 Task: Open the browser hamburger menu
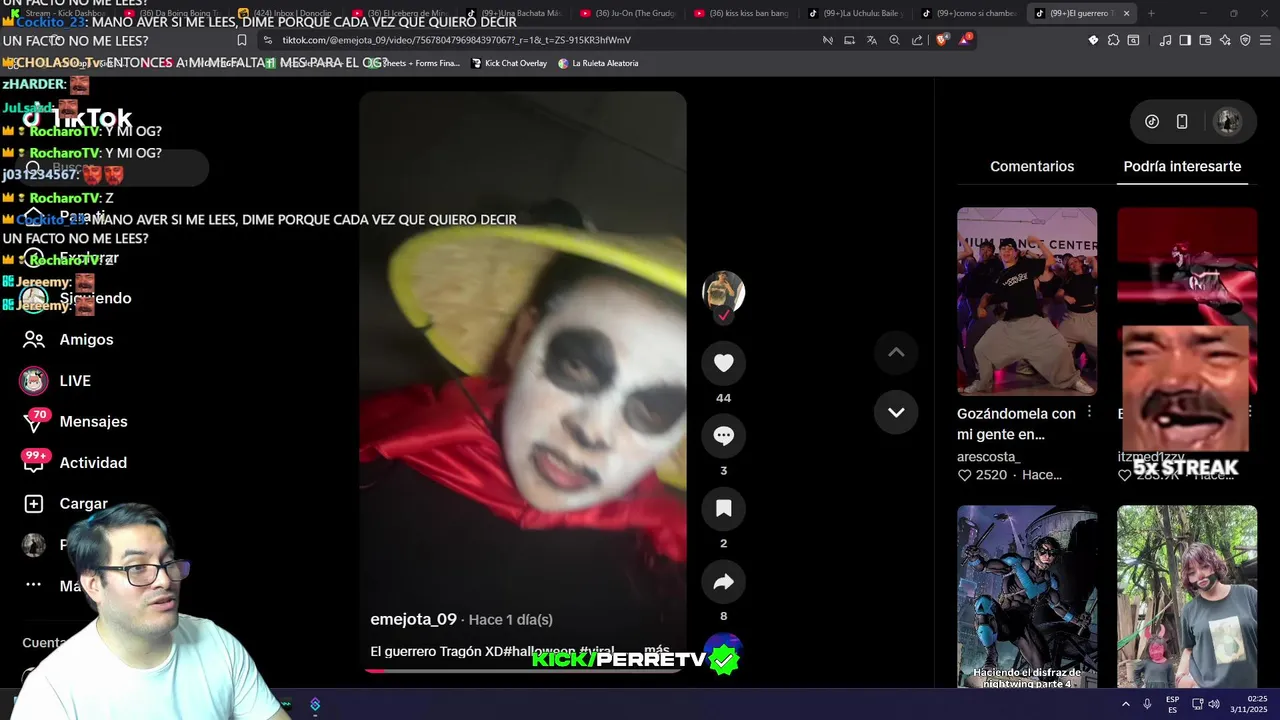1265,40
